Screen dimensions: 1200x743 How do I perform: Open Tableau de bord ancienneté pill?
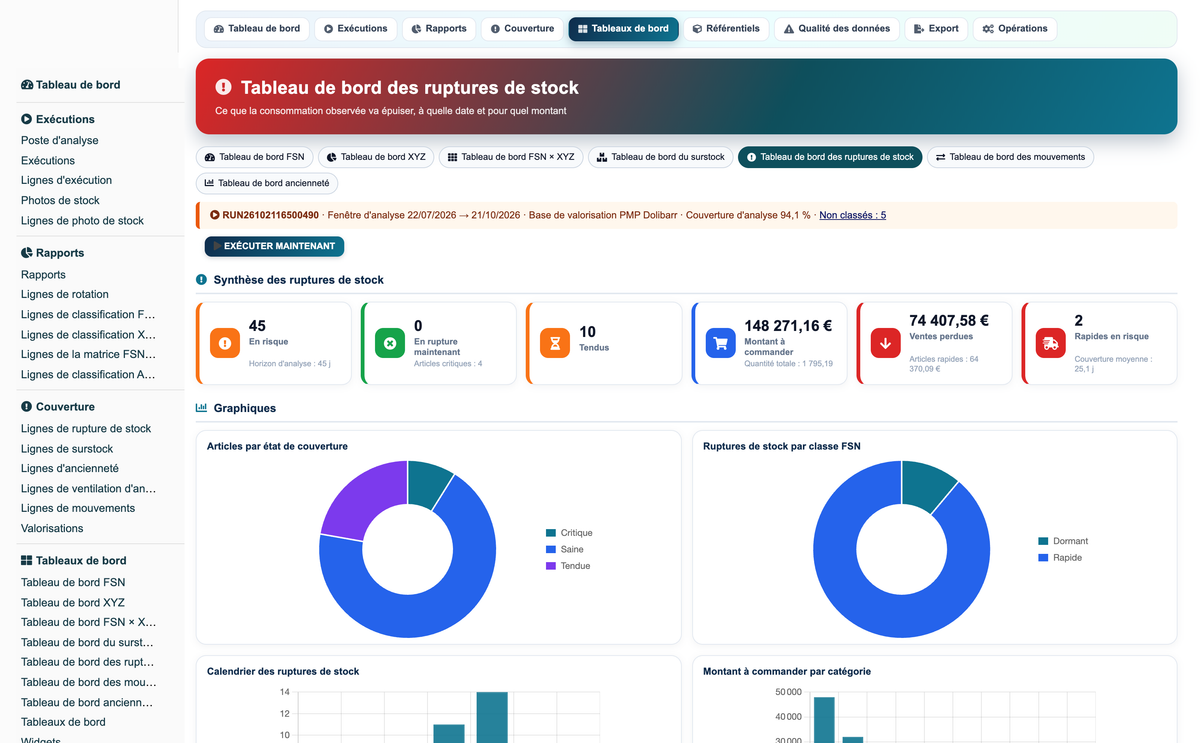267,183
